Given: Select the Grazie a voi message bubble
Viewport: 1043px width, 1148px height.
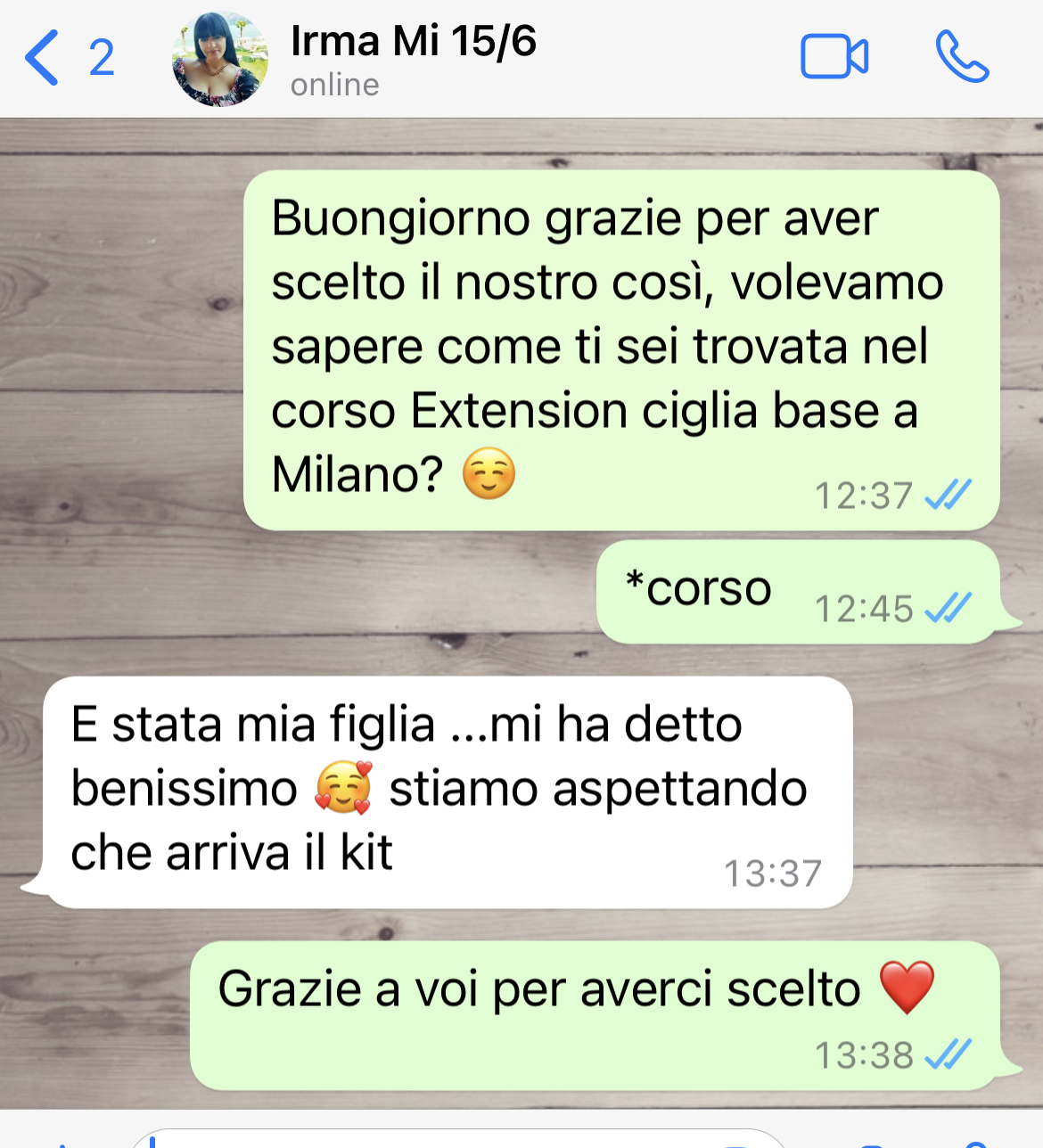Looking at the screenshot, I should tap(595, 1016).
